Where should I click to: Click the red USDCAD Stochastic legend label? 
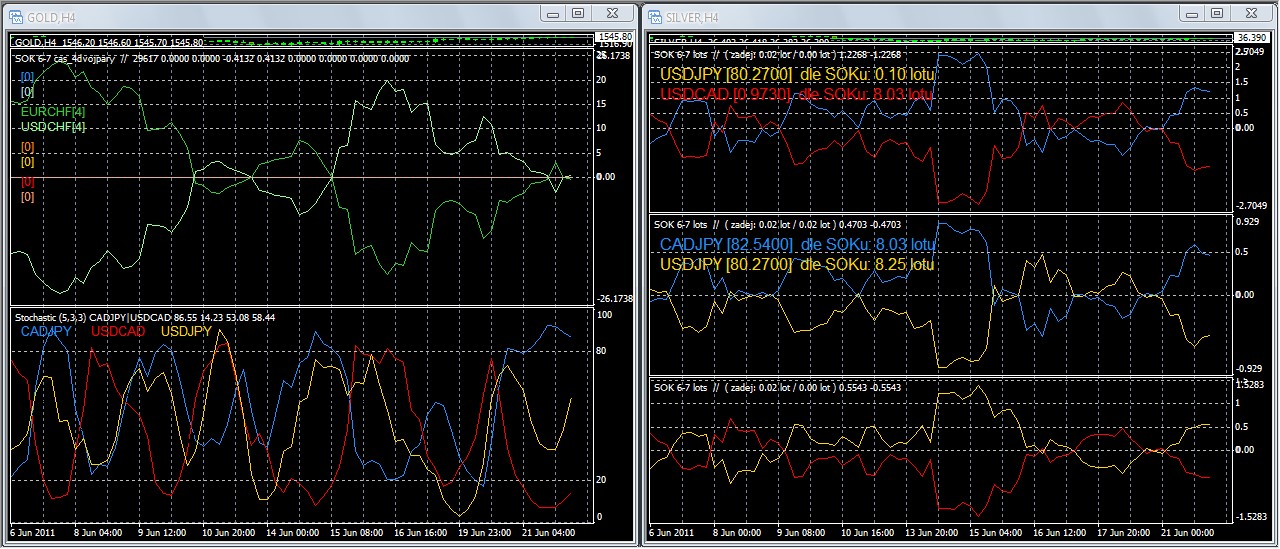pos(117,331)
